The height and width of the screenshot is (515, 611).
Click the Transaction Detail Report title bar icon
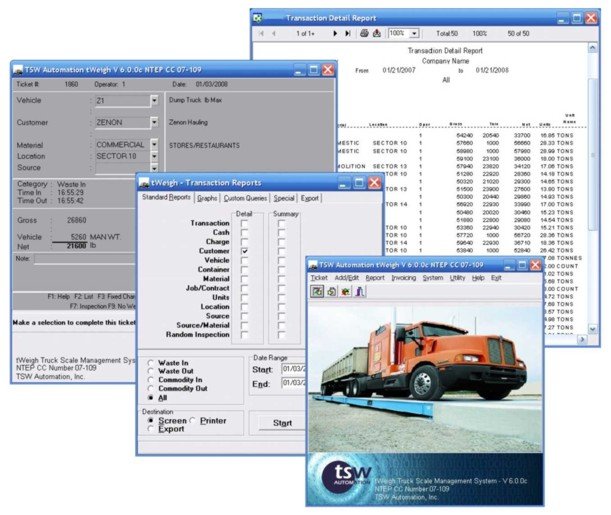coord(258,18)
